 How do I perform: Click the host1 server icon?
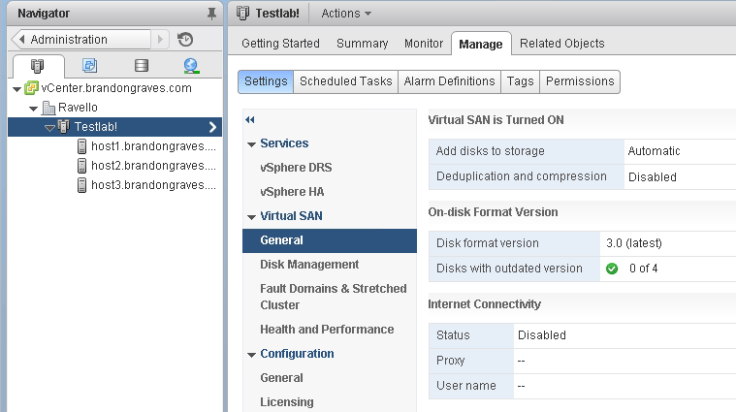82,146
